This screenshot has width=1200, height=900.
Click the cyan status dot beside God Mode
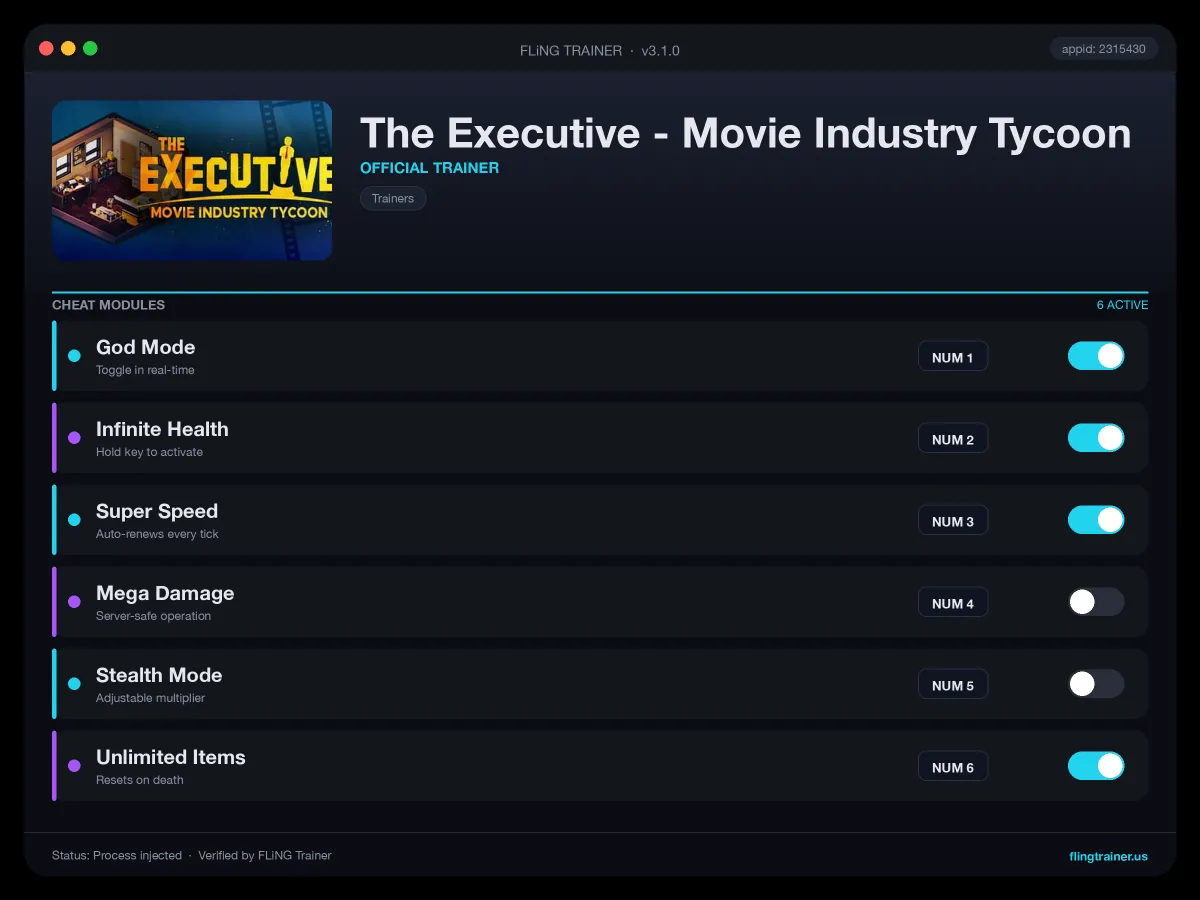pyautogui.click(x=74, y=356)
